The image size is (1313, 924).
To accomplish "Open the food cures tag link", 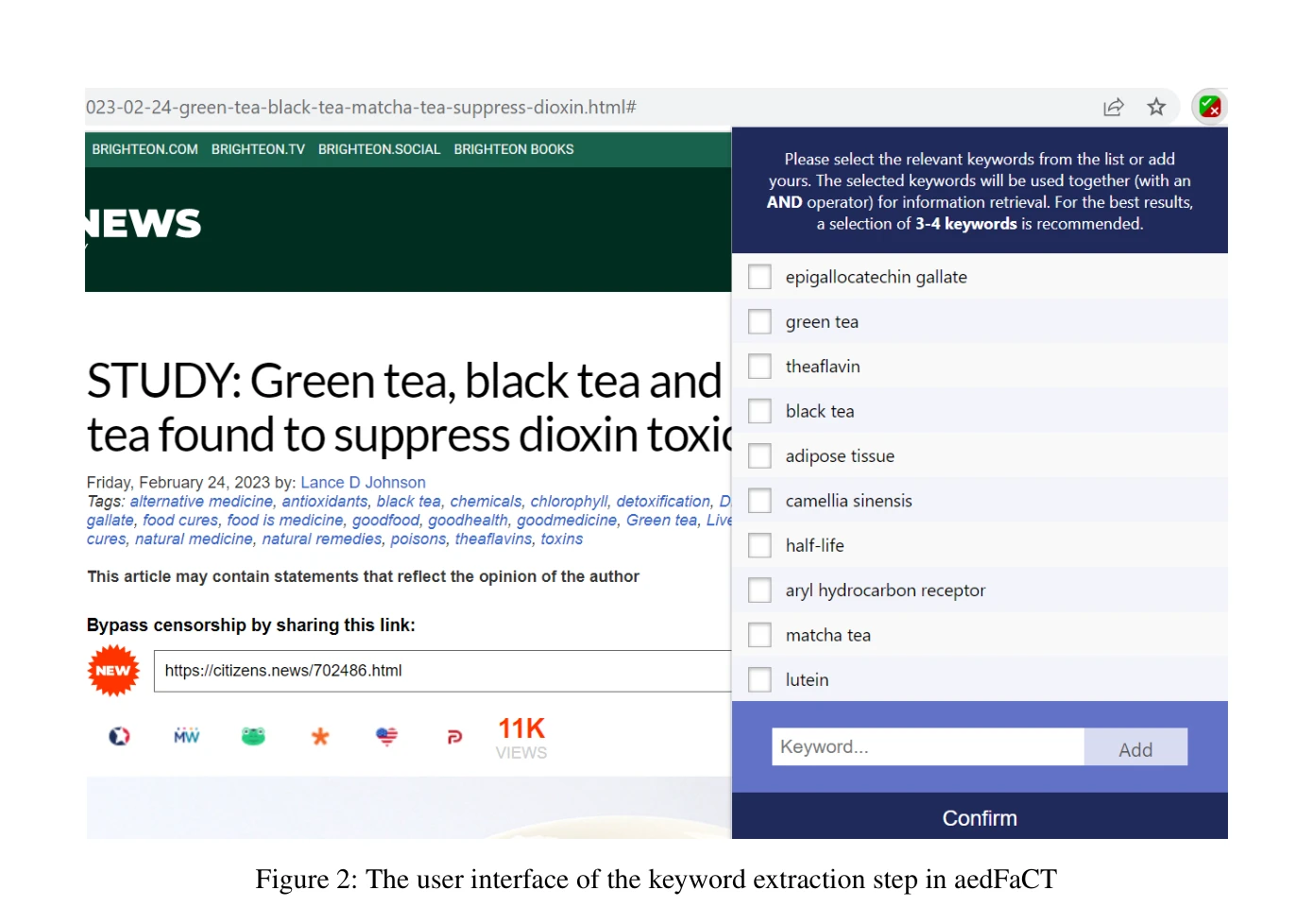I will [x=180, y=521].
